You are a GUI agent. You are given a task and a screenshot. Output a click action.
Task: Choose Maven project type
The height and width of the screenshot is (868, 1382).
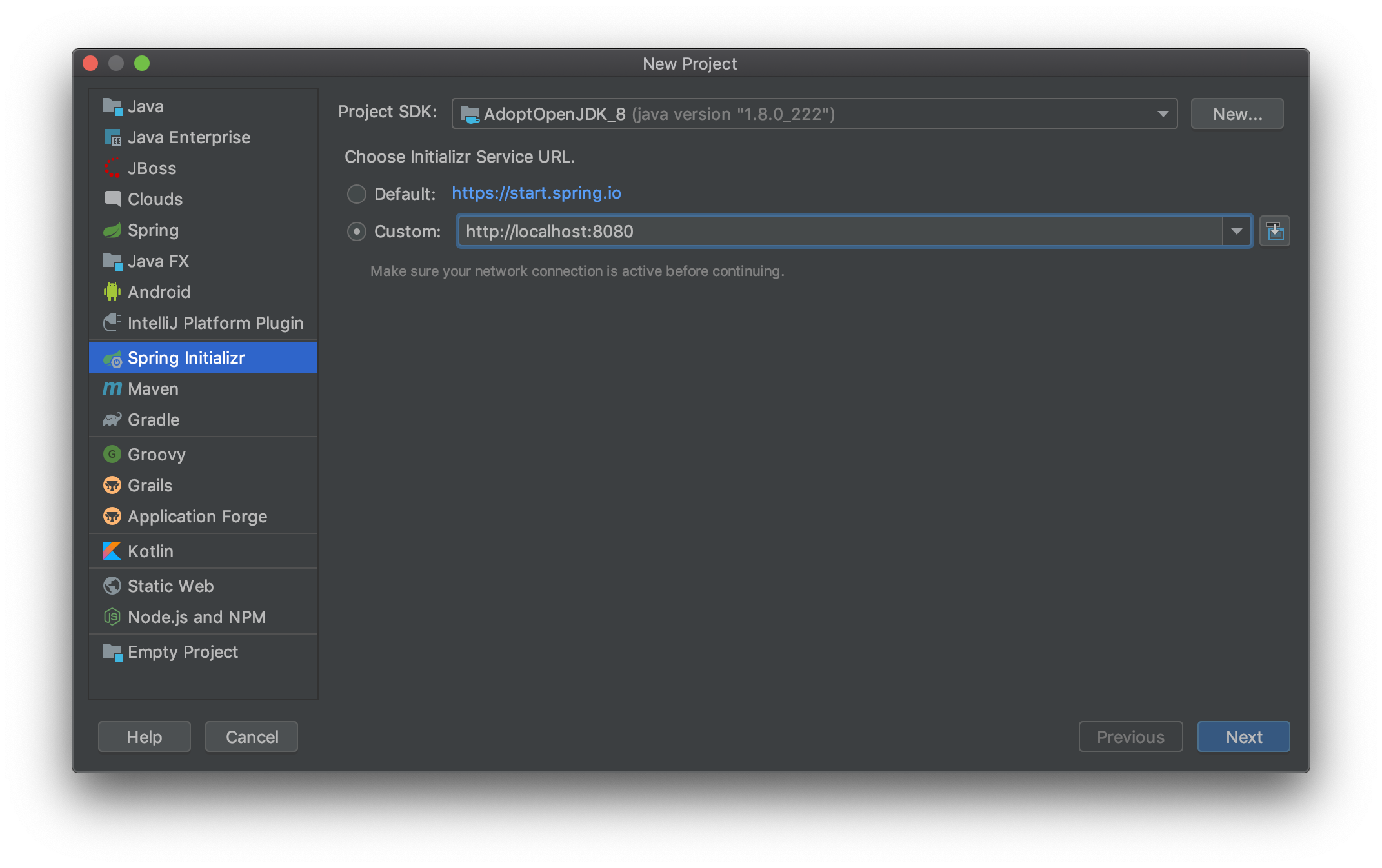pos(203,389)
